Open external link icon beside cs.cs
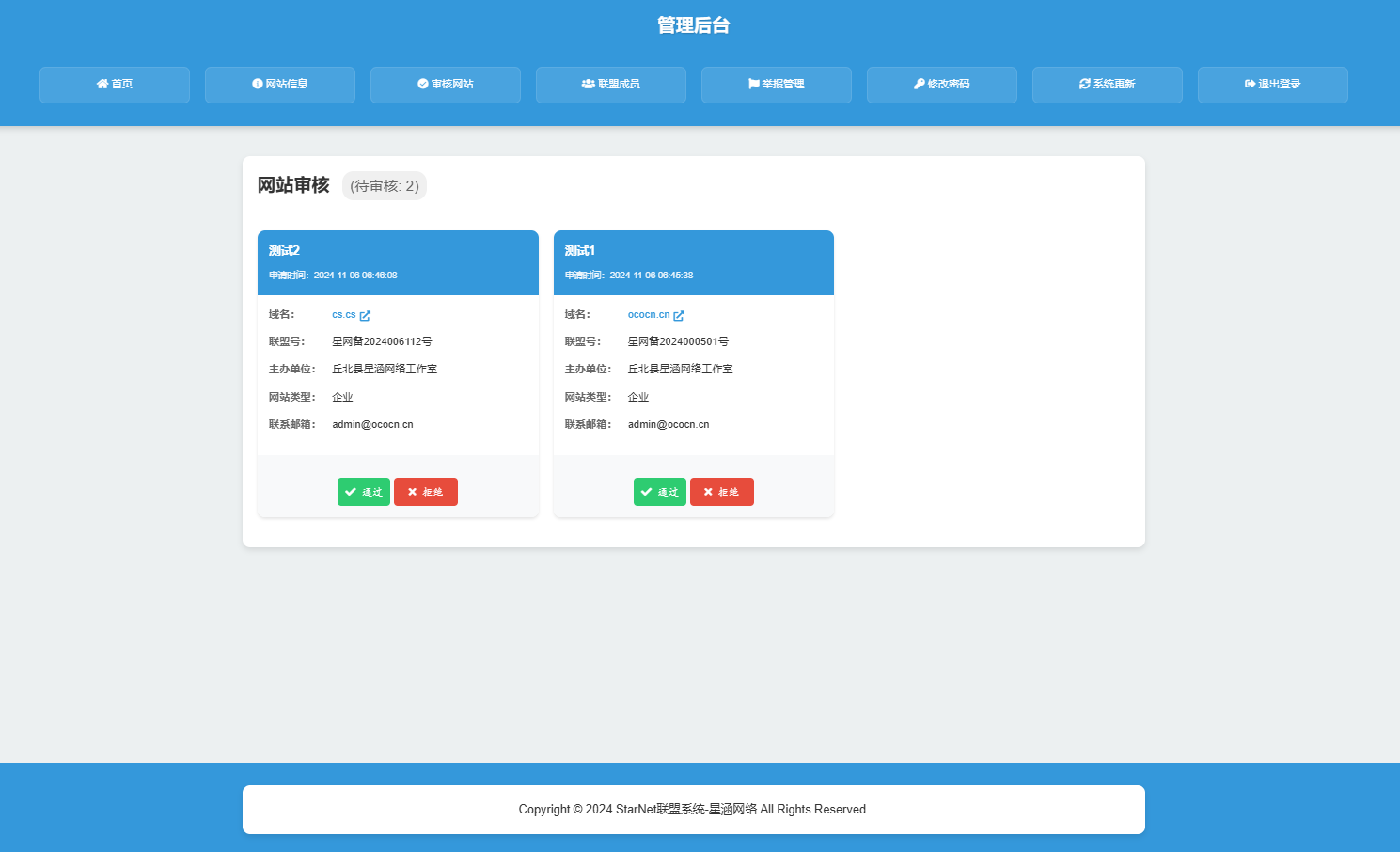The image size is (1400, 852). click(x=365, y=316)
